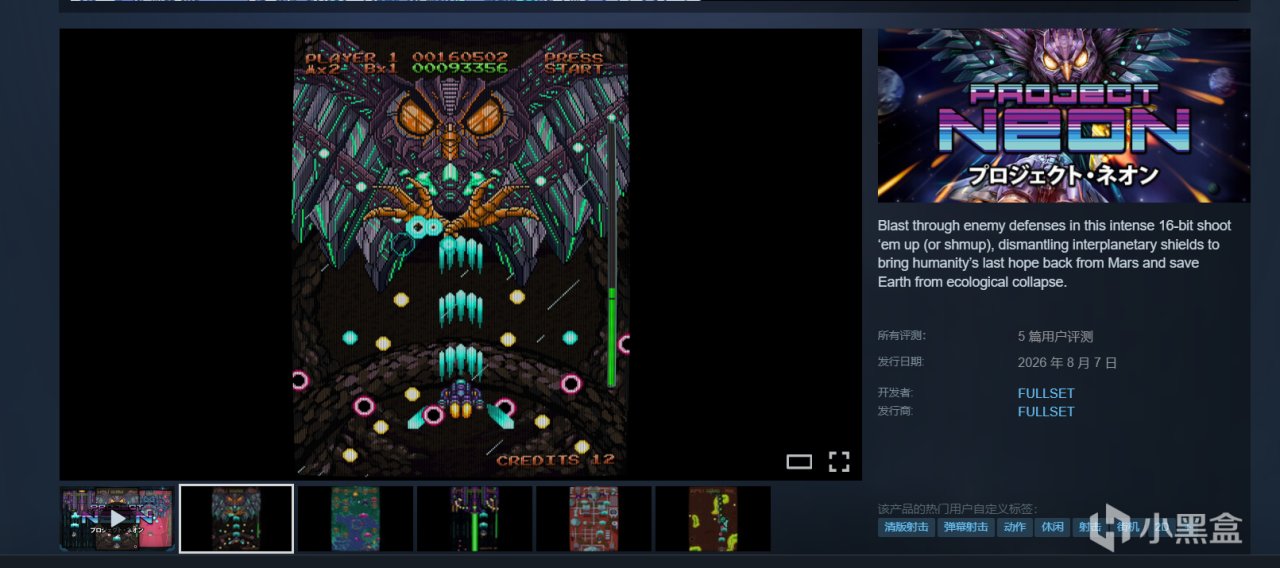Select the green laser beam screenshot thumbnail
This screenshot has width=1280, height=568.
point(474,518)
